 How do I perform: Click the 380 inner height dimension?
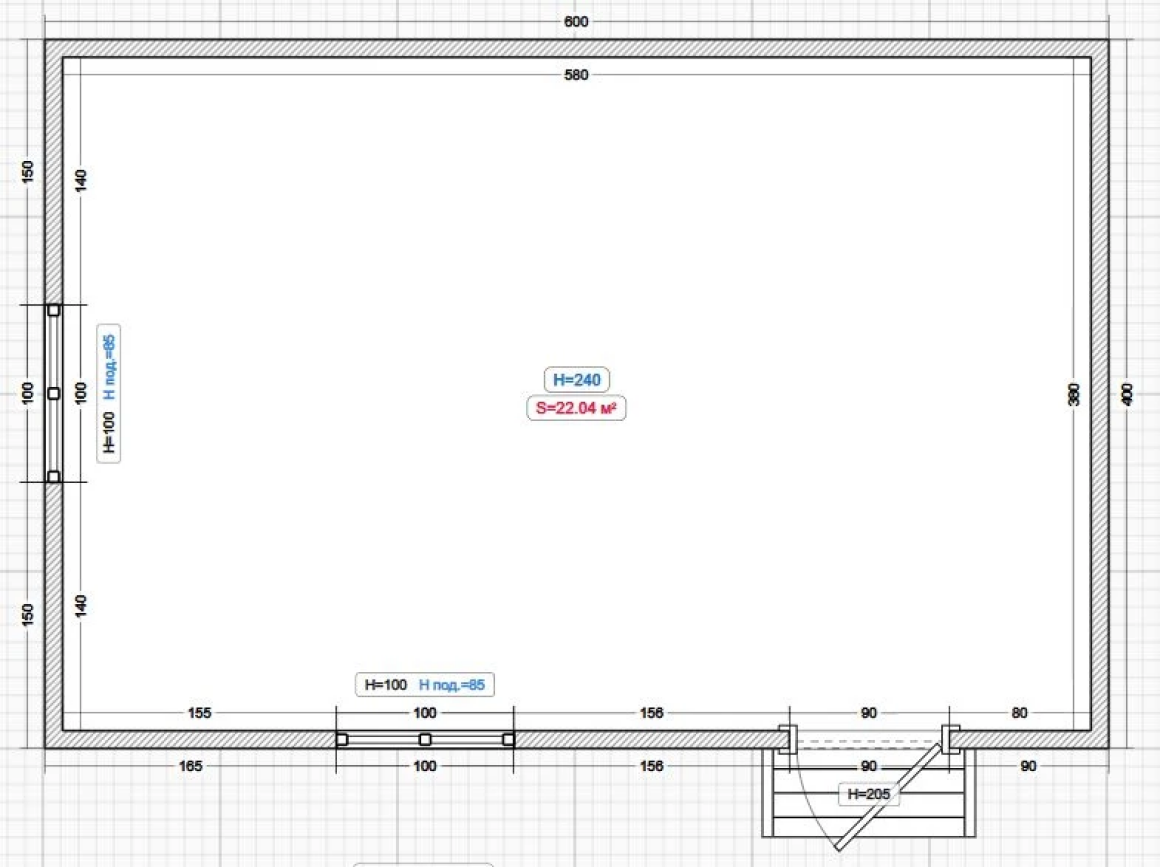(x=1074, y=394)
